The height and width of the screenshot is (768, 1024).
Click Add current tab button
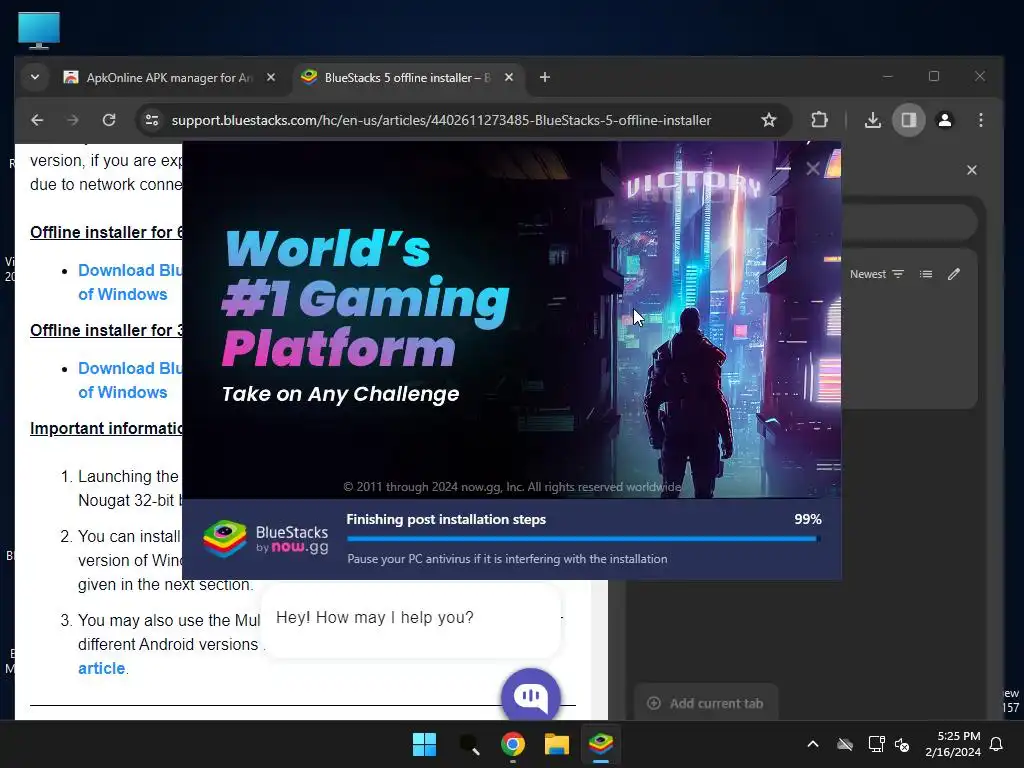pyautogui.click(x=705, y=703)
